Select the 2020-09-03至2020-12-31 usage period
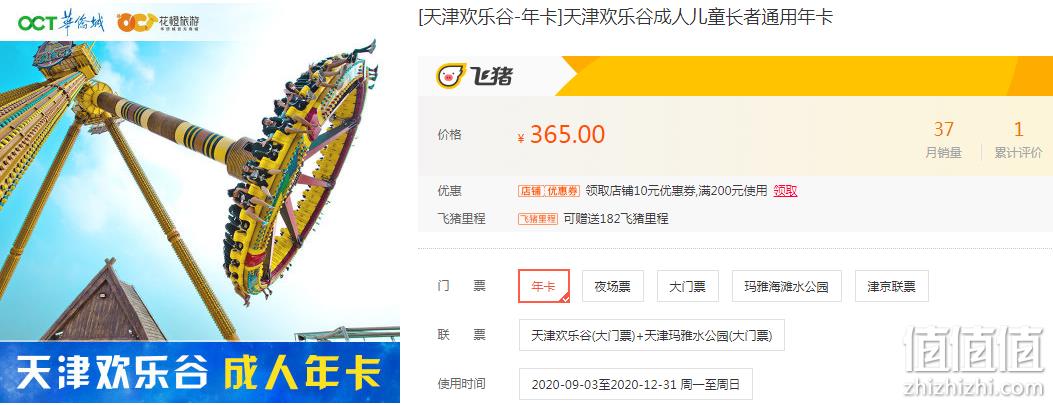Image resolution: width=1053 pixels, height=405 pixels. [x=636, y=384]
